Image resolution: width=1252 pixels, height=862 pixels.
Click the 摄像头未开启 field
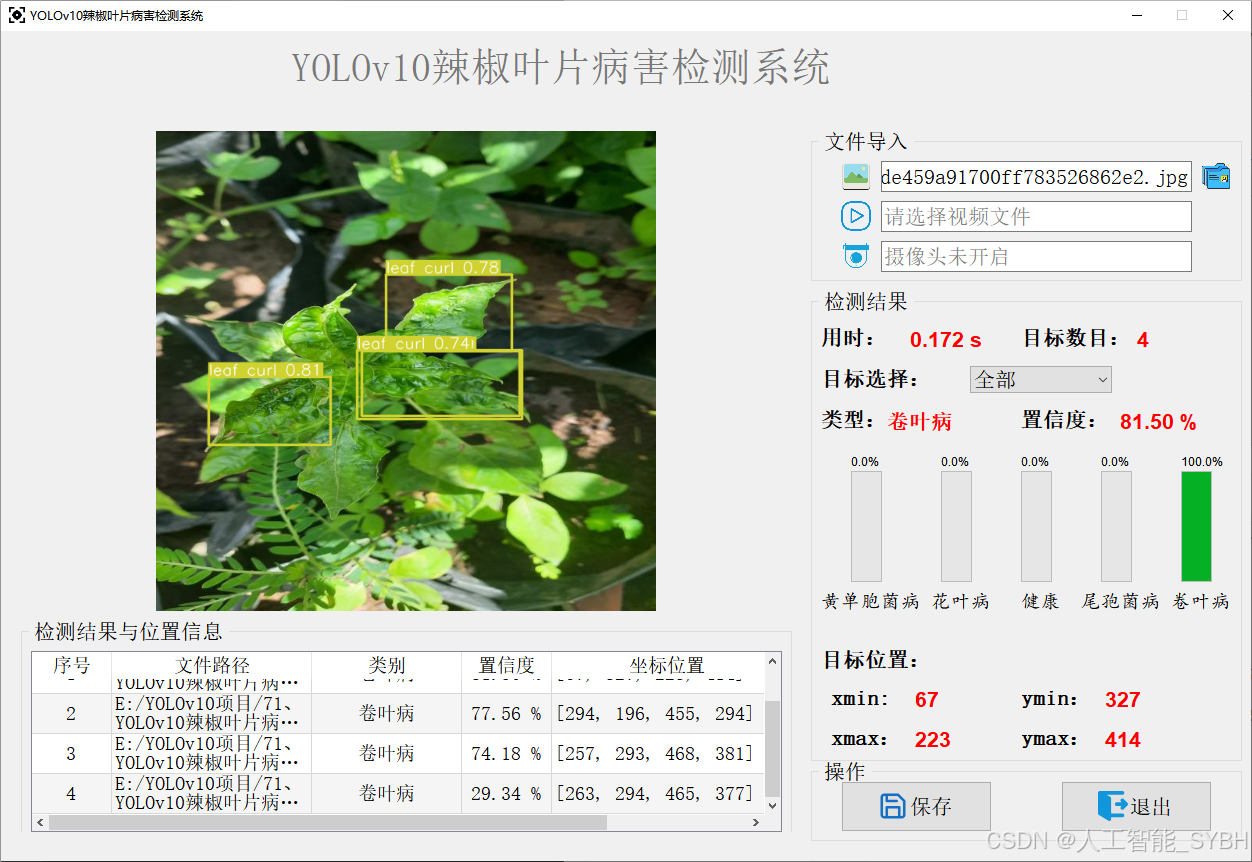1036,256
